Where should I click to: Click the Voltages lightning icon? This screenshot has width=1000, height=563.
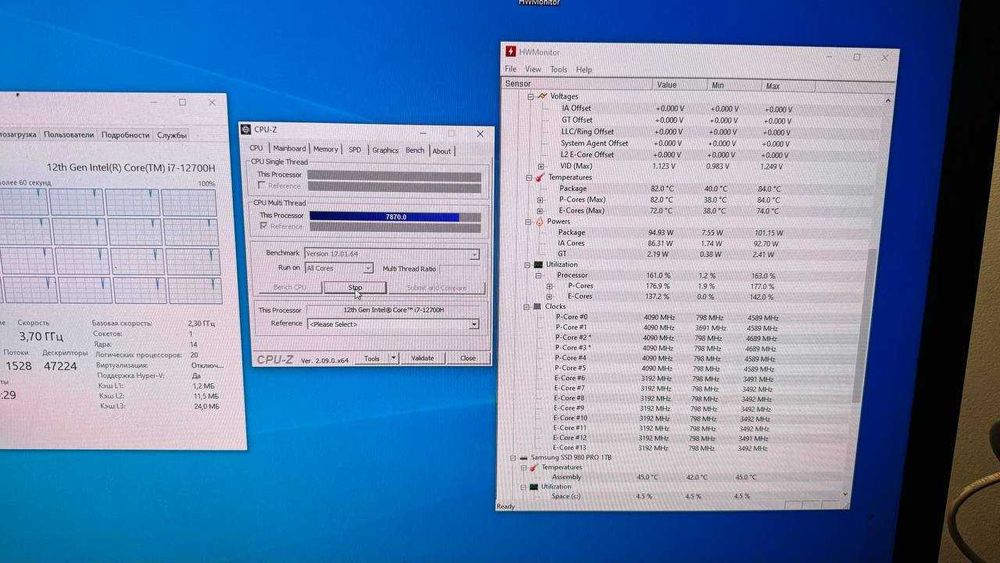(541, 96)
